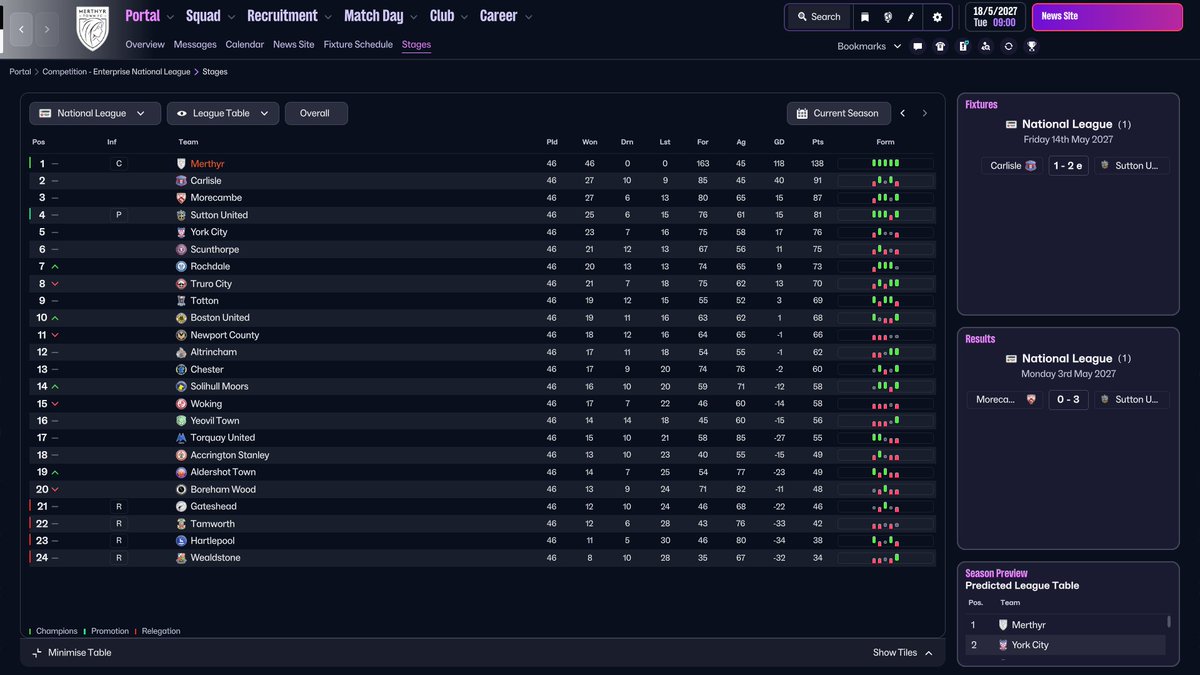Sort table by the GD column header

point(779,142)
